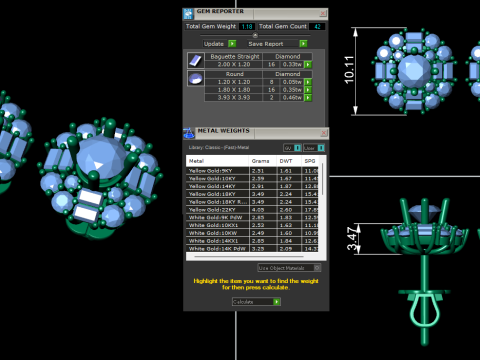
Task: Click the 2.00 X 1.20 baguette size cell
Action: click(234, 64)
